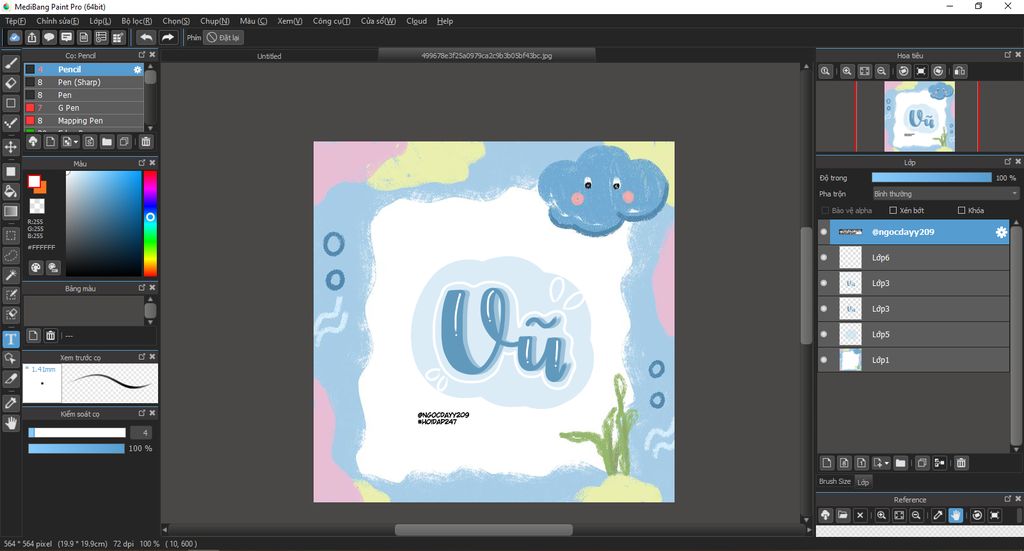Open the Lớp(L) menu

pyautogui.click(x=100, y=21)
